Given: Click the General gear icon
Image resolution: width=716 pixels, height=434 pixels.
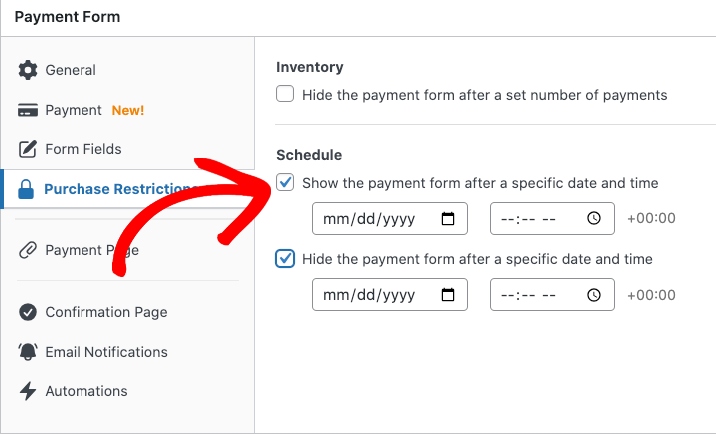Looking at the screenshot, I should point(28,71).
